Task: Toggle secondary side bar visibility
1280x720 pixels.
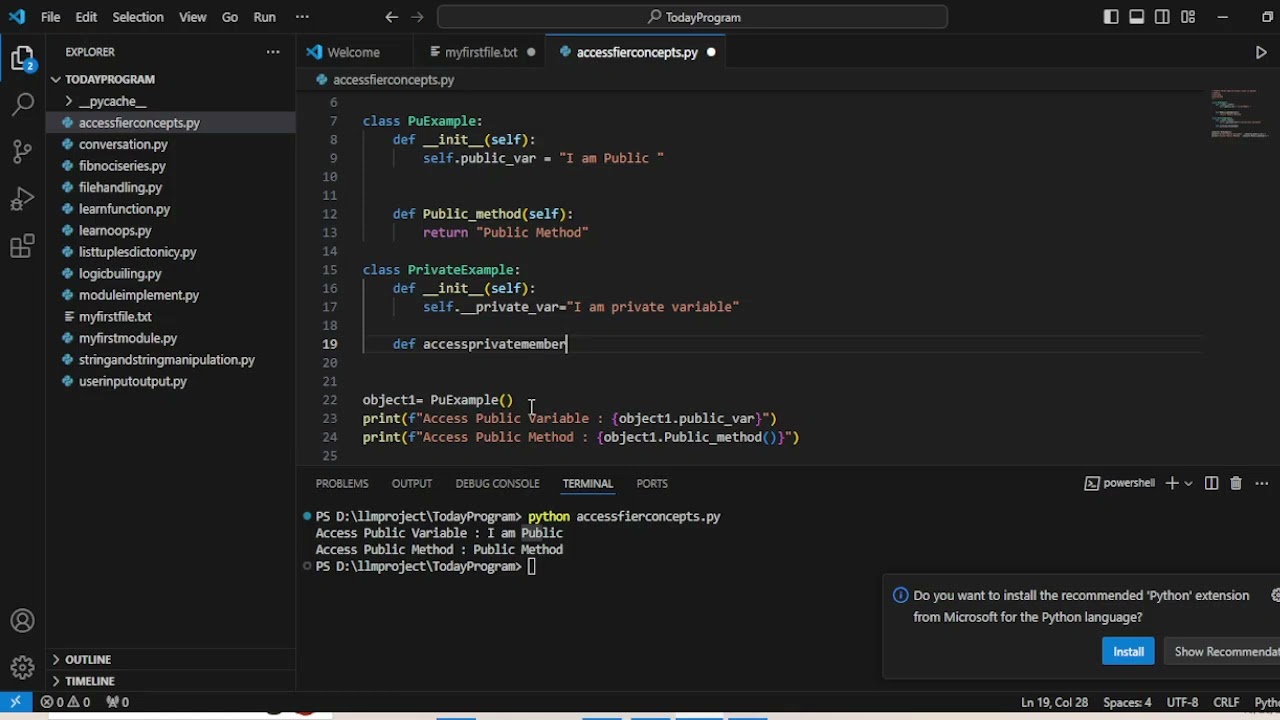Action: coord(1162,17)
